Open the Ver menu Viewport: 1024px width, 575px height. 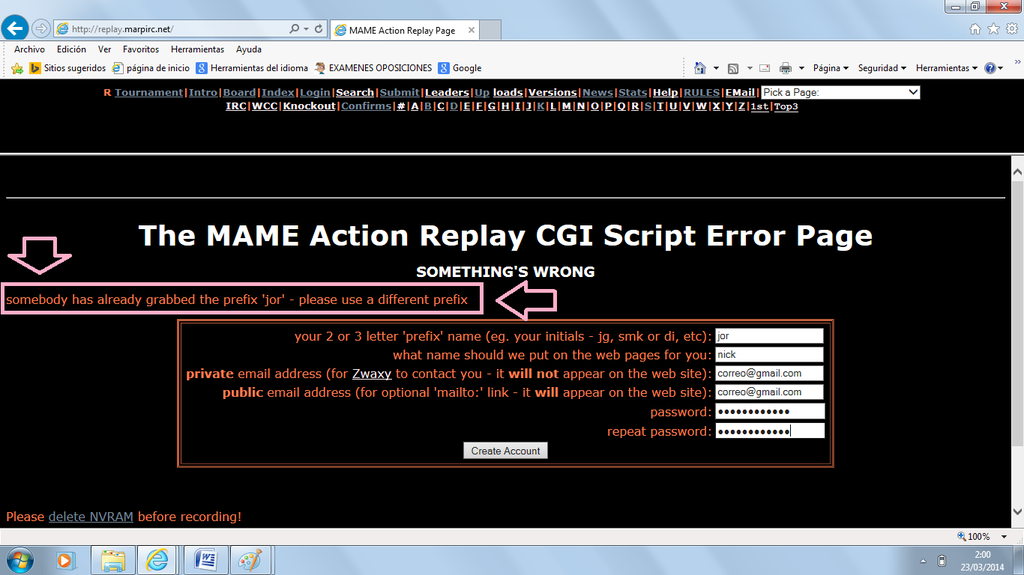point(104,49)
